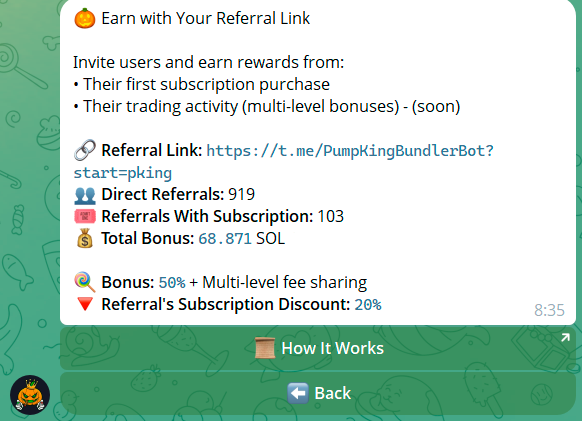Click the scroll icon on How It Works

[x=265, y=348]
